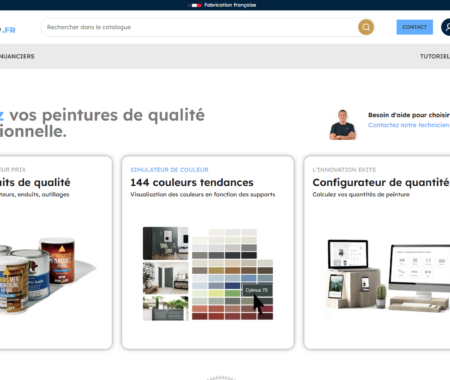Click the CONTACT button
This screenshot has height=380, width=450.
click(x=414, y=27)
